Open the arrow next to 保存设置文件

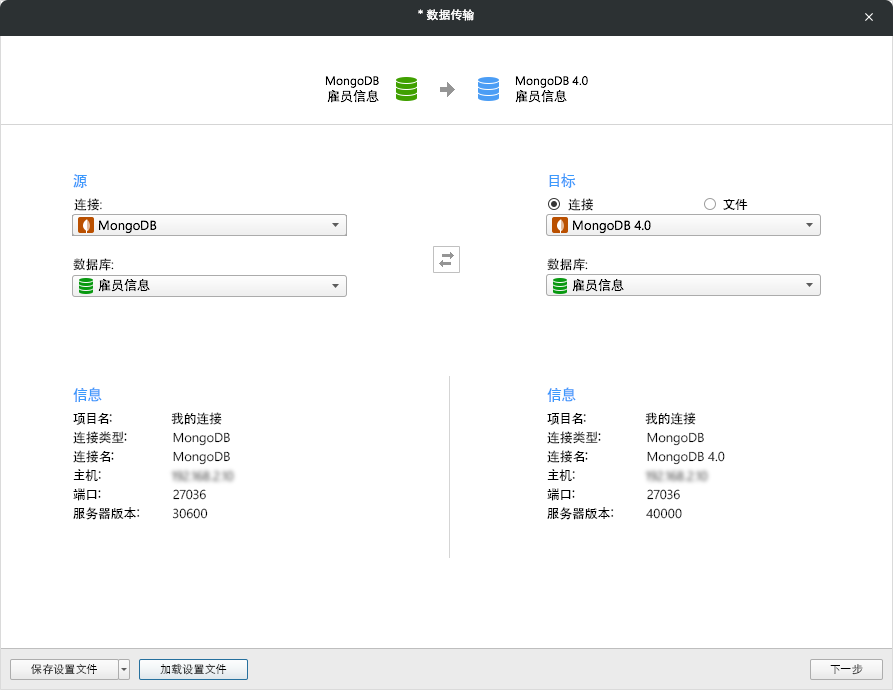pos(124,670)
